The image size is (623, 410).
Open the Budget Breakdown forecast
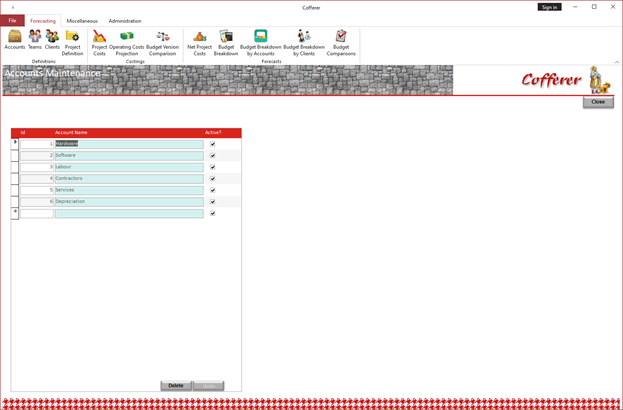click(226, 43)
